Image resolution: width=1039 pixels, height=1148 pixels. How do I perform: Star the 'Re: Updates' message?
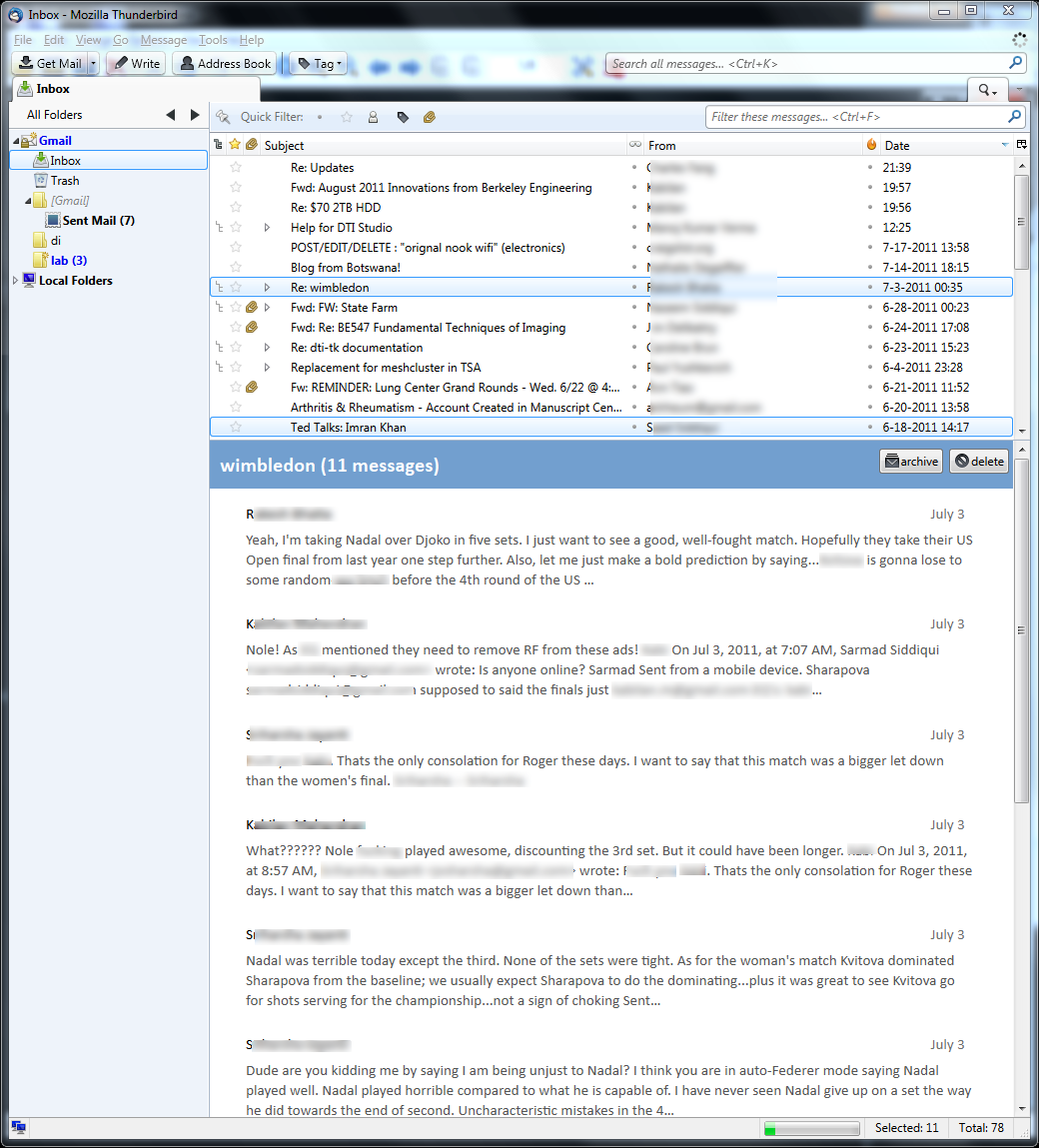pos(236,168)
